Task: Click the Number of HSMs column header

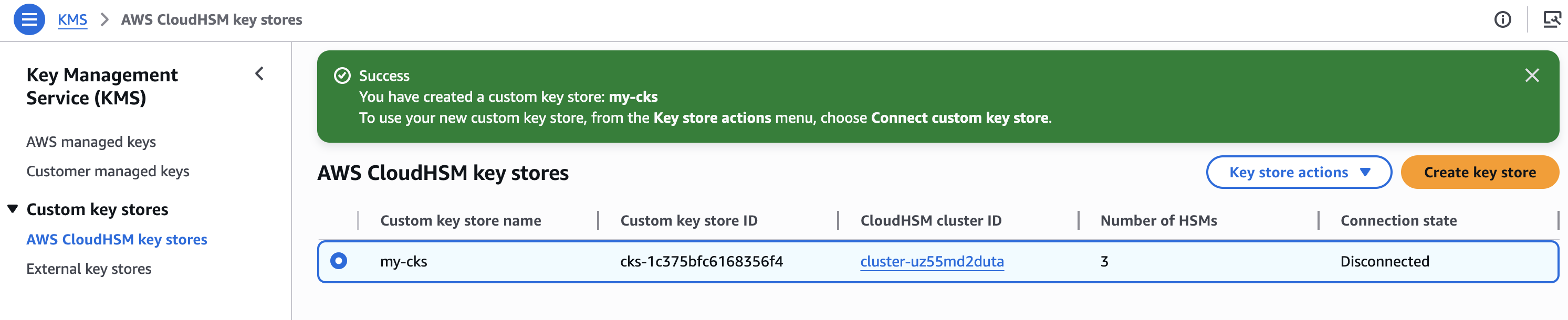Action: 1158,221
